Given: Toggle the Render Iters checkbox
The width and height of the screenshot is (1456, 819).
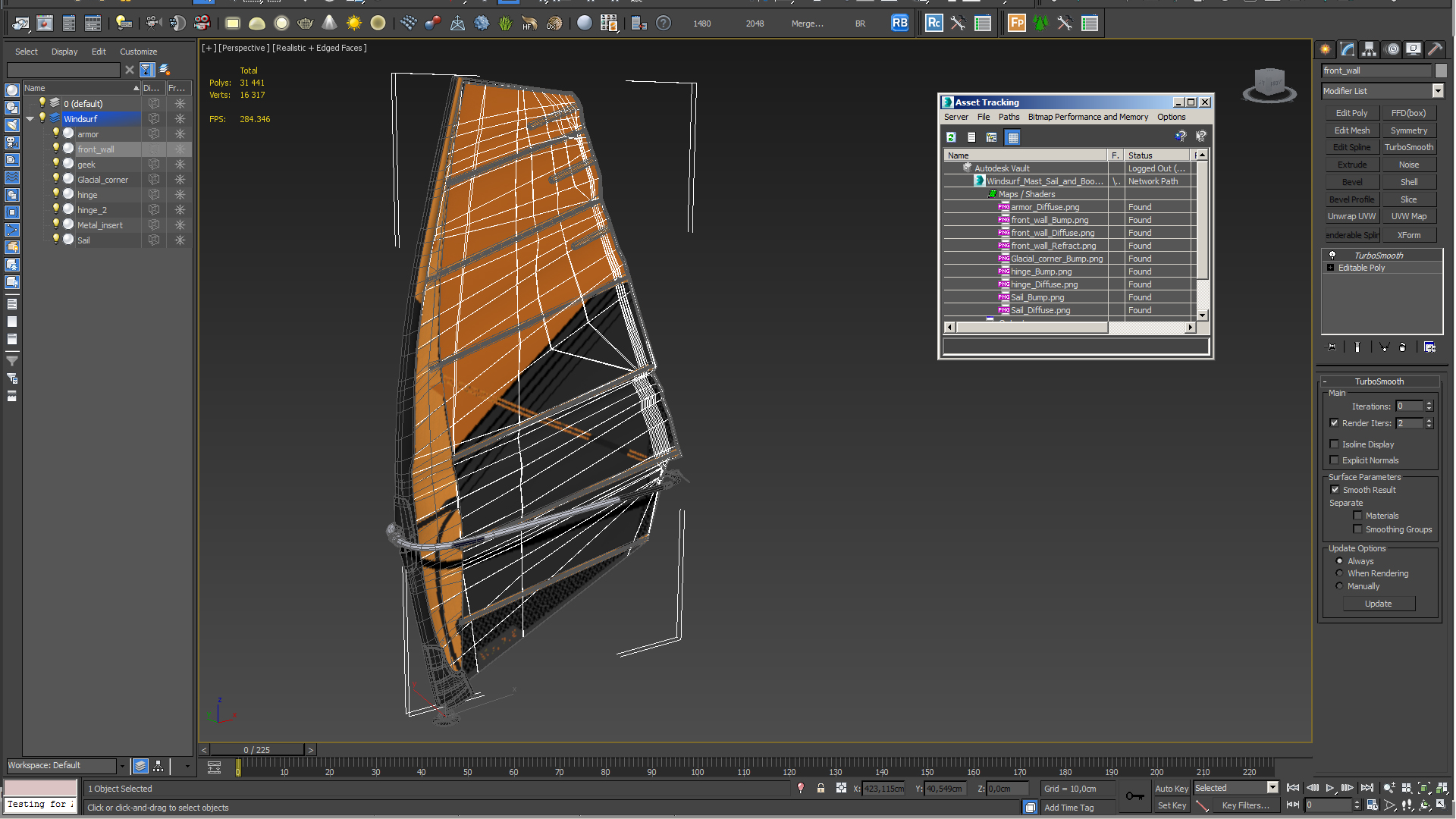Looking at the screenshot, I should tap(1334, 423).
